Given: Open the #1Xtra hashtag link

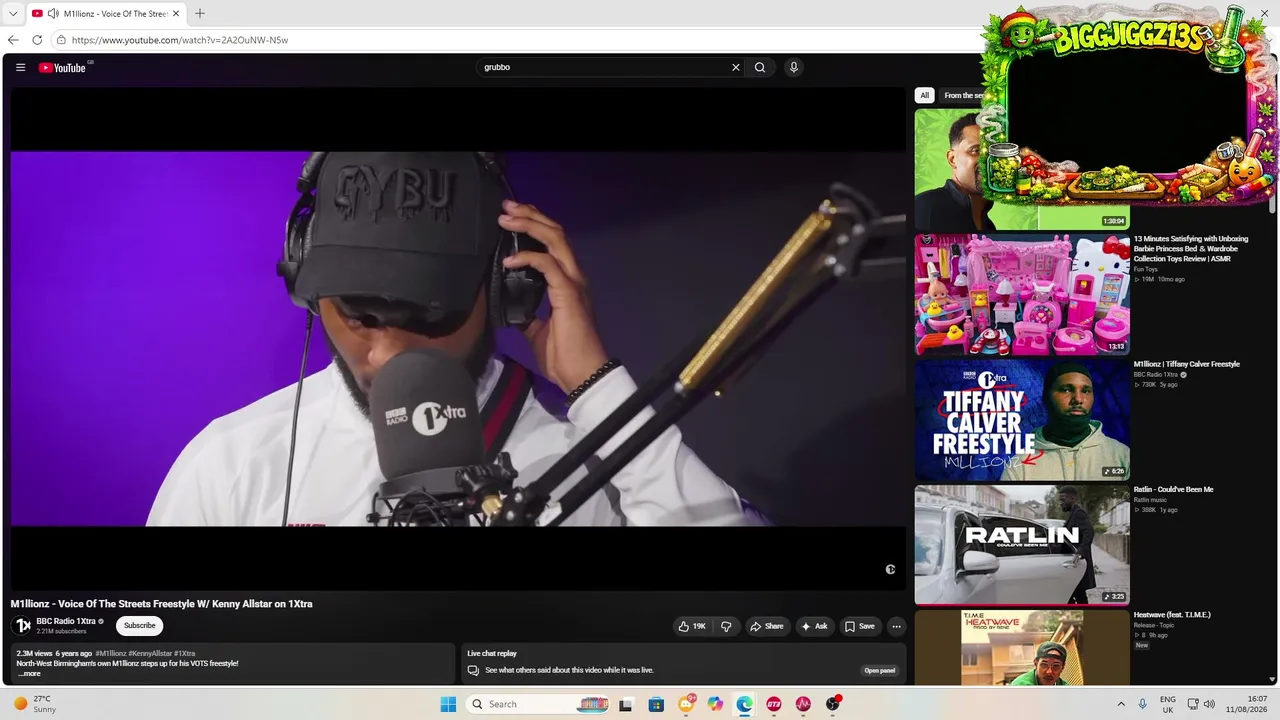Looking at the screenshot, I should pyautogui.click(x=185, y=654).
